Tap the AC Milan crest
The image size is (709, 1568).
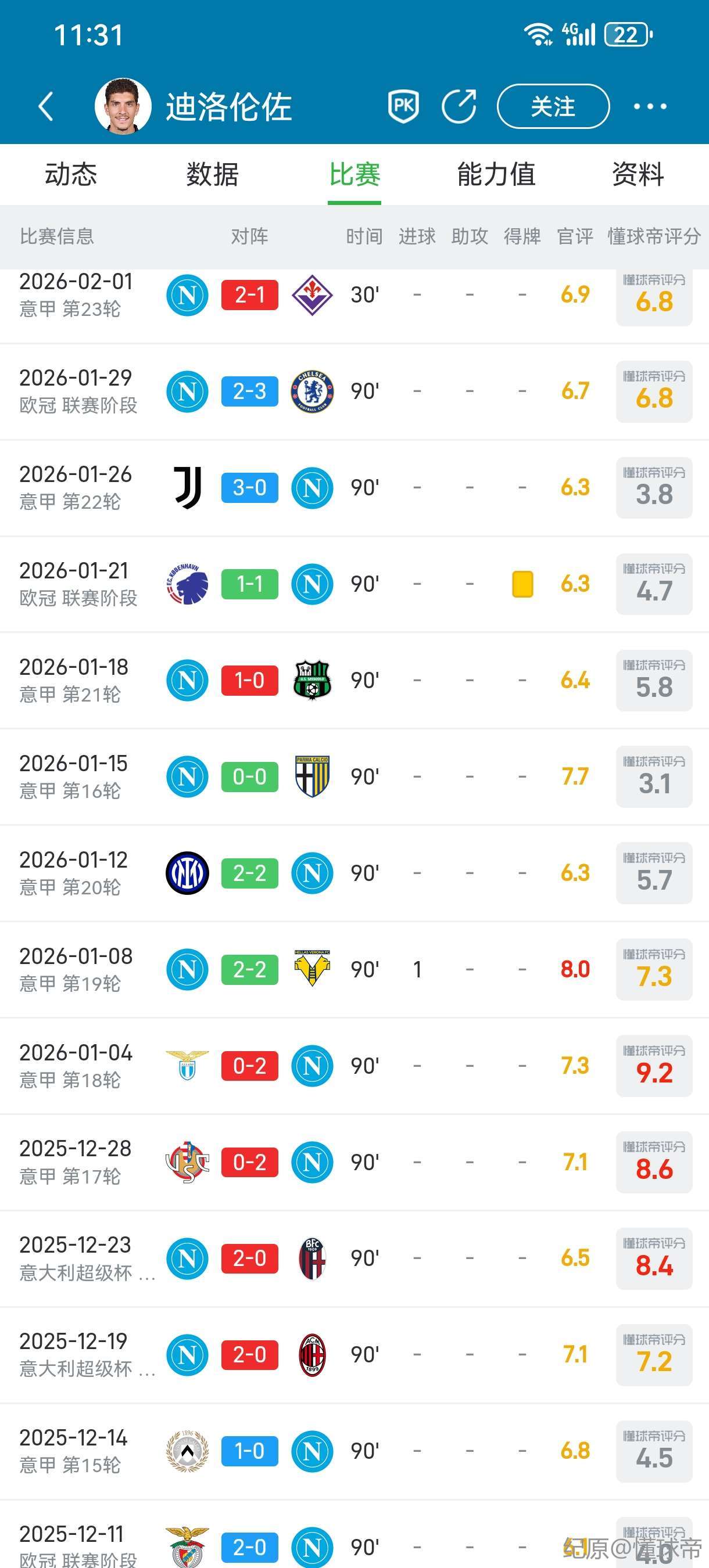point(312,1355)
